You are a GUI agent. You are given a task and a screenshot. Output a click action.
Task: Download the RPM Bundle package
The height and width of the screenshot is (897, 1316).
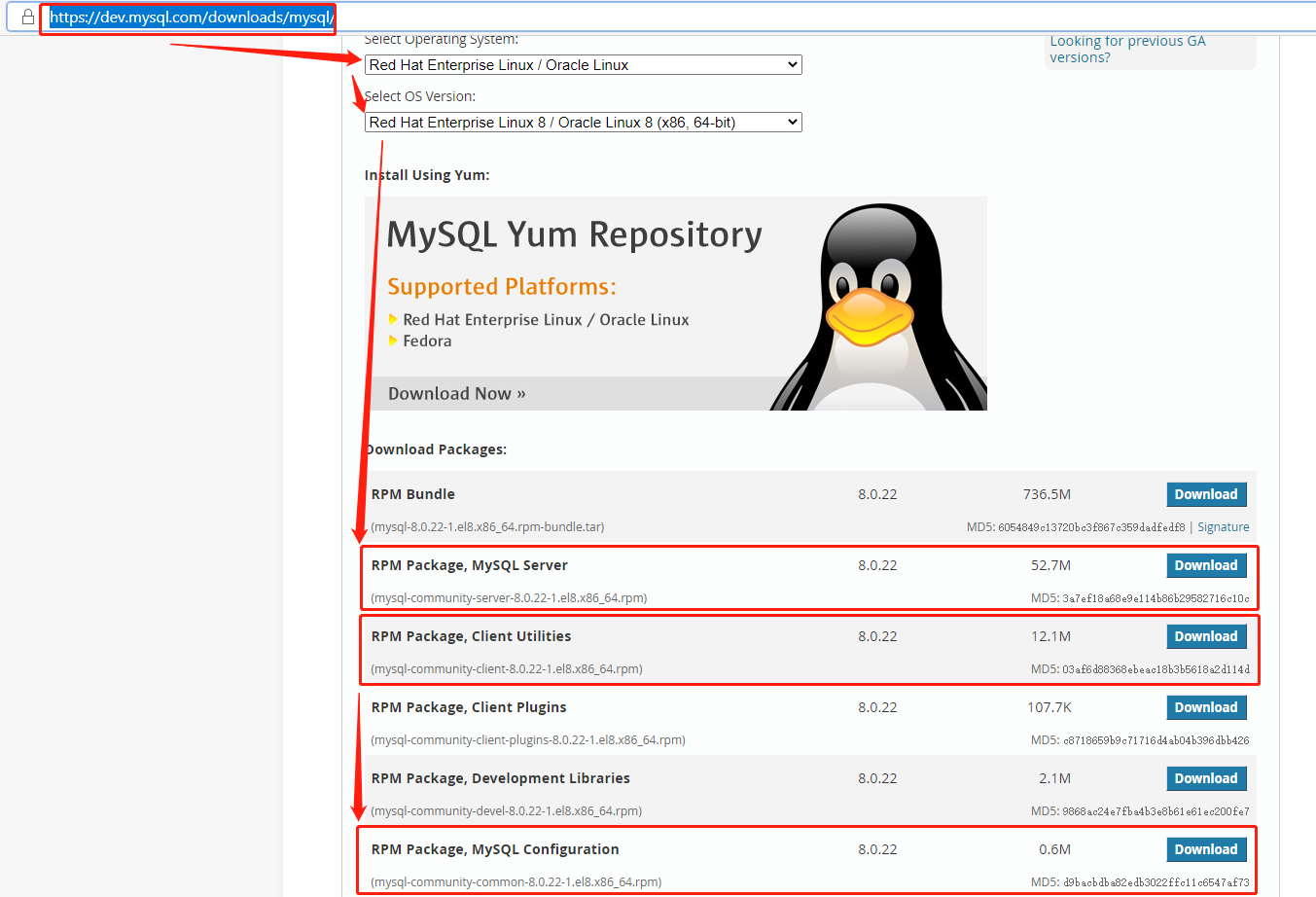point(1206,494)
